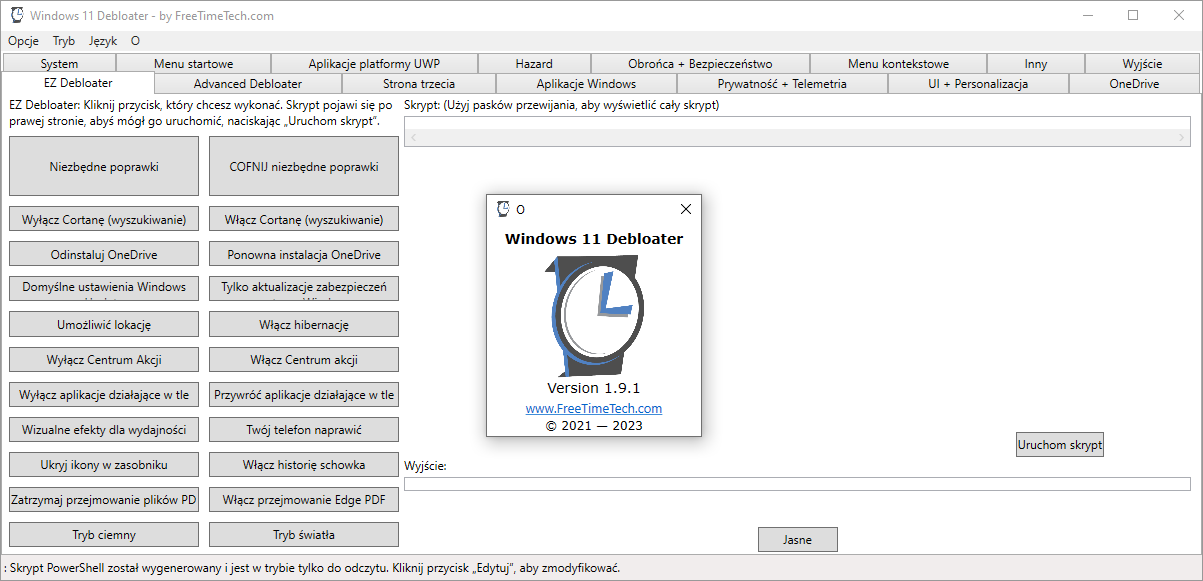
Task: Open the O menu item
Action: point(135,41)
